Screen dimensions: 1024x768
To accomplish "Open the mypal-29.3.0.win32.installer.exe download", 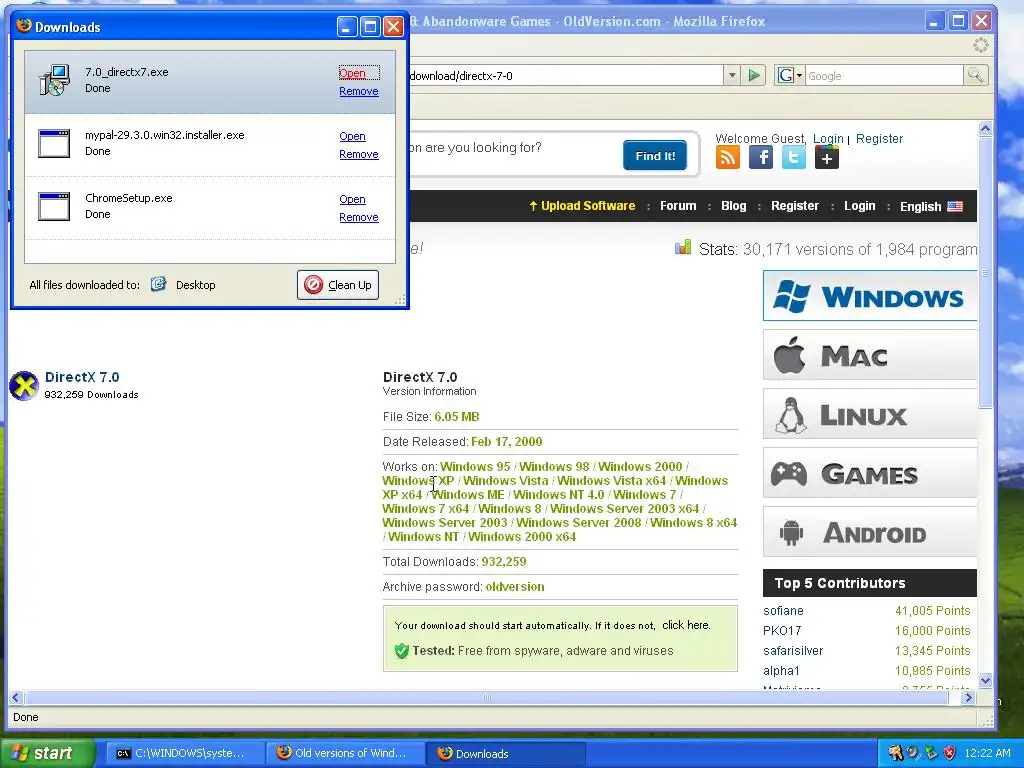I will tap(352, 136).
